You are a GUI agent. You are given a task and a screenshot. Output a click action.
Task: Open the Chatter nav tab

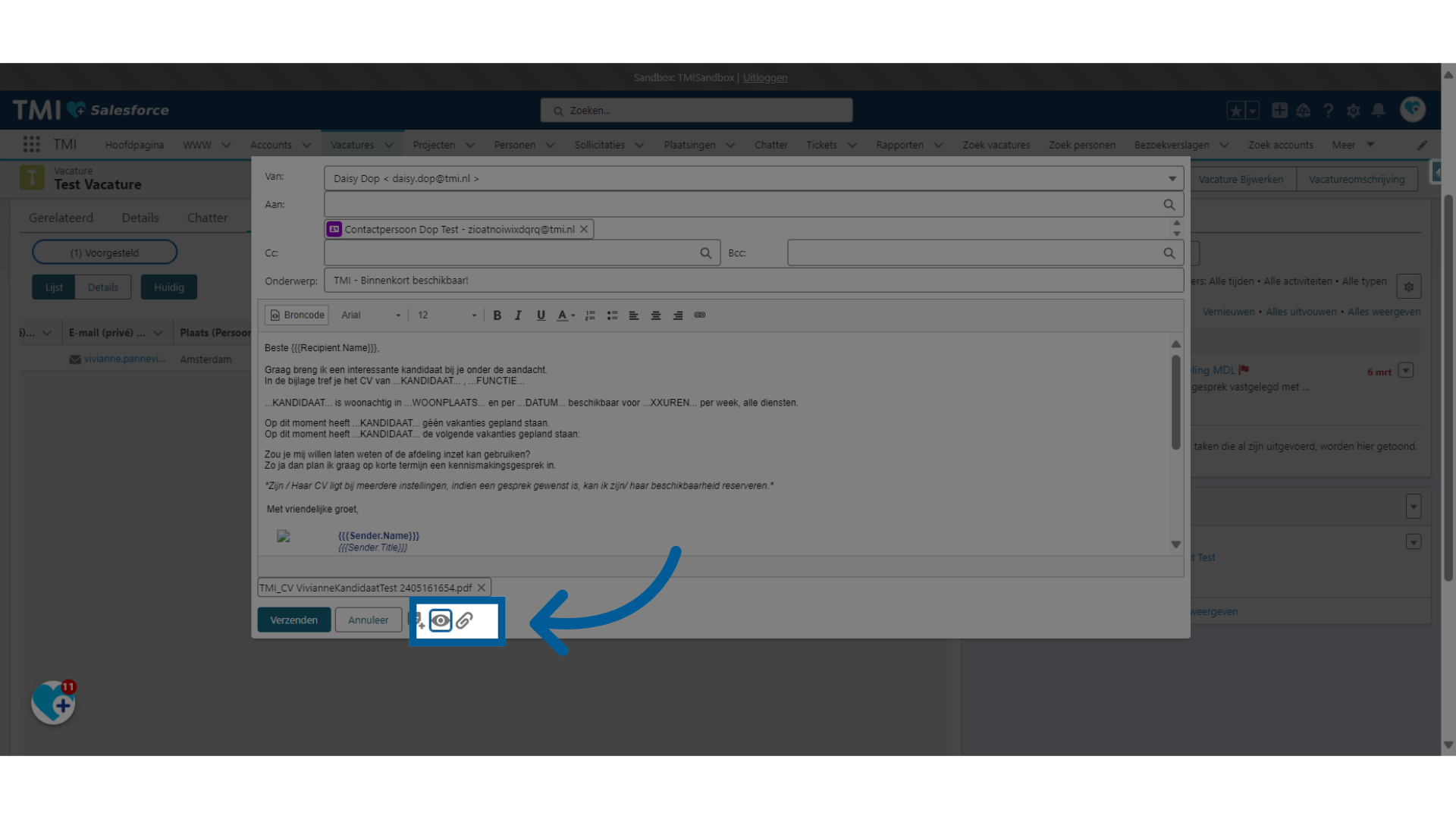coord(770,145)
